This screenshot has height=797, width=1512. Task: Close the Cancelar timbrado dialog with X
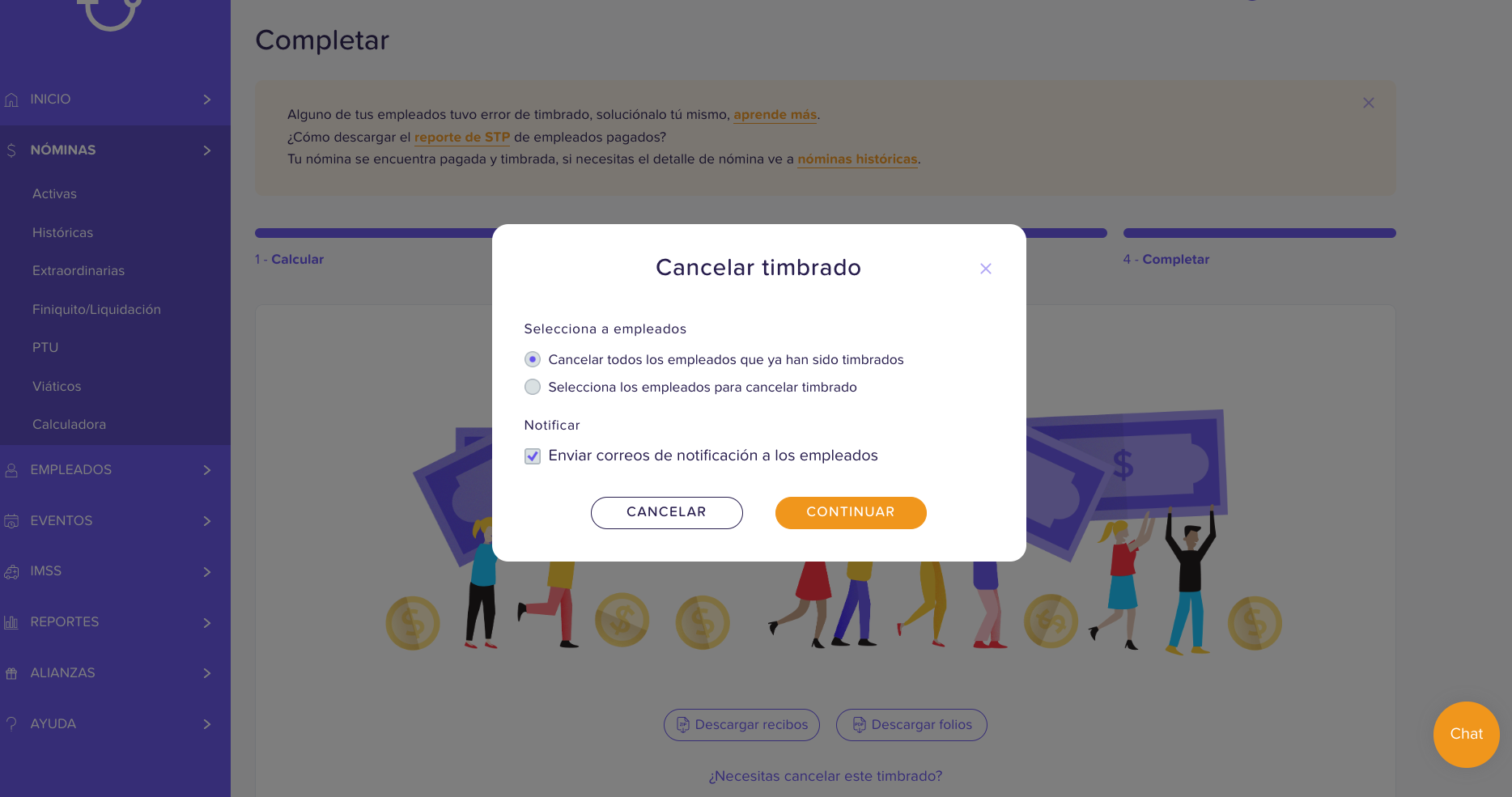[985, 269]
